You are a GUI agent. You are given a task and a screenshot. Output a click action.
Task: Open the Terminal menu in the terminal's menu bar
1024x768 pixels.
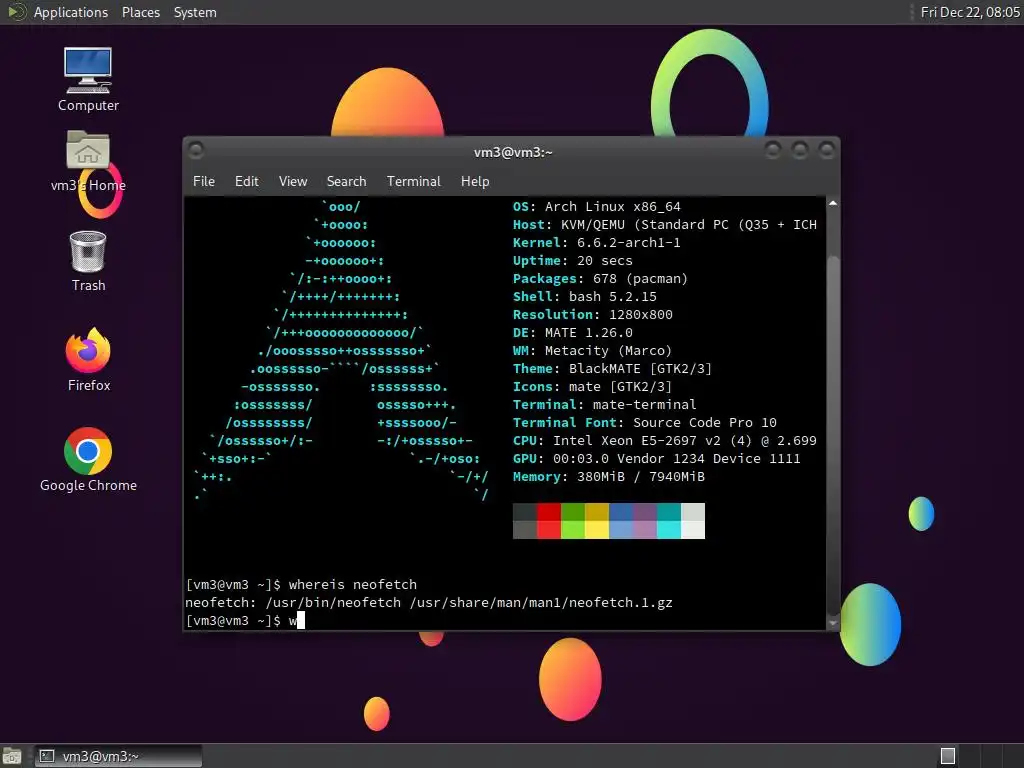pos(413,181)
